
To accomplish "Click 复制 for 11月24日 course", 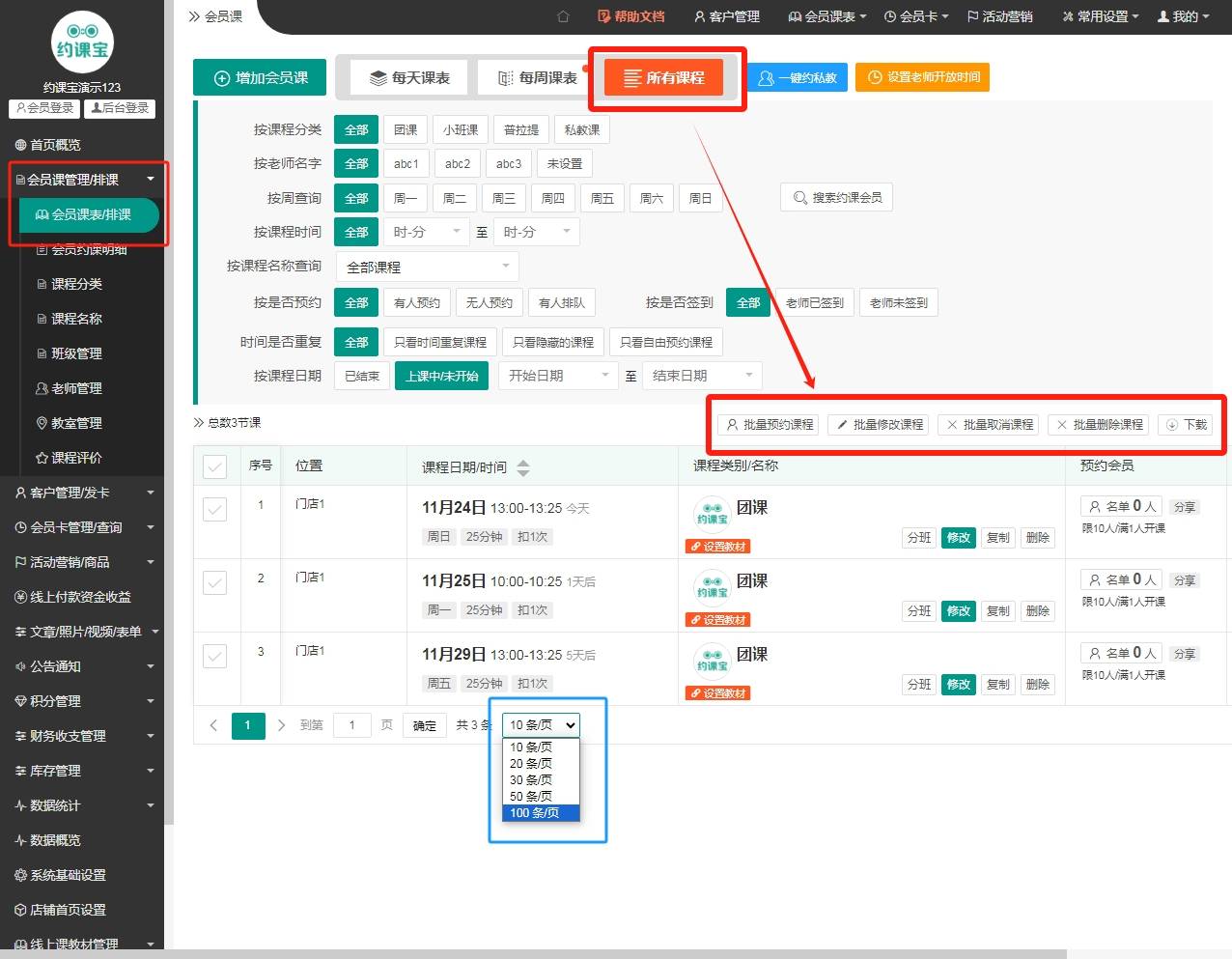I will [998, 538].
